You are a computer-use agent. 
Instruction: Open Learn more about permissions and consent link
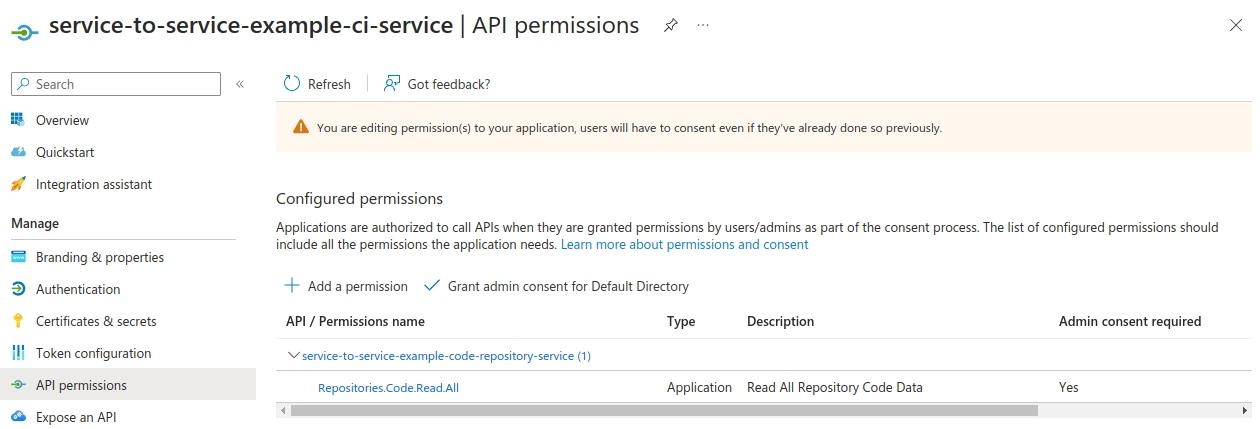click(x=684, y=244)
